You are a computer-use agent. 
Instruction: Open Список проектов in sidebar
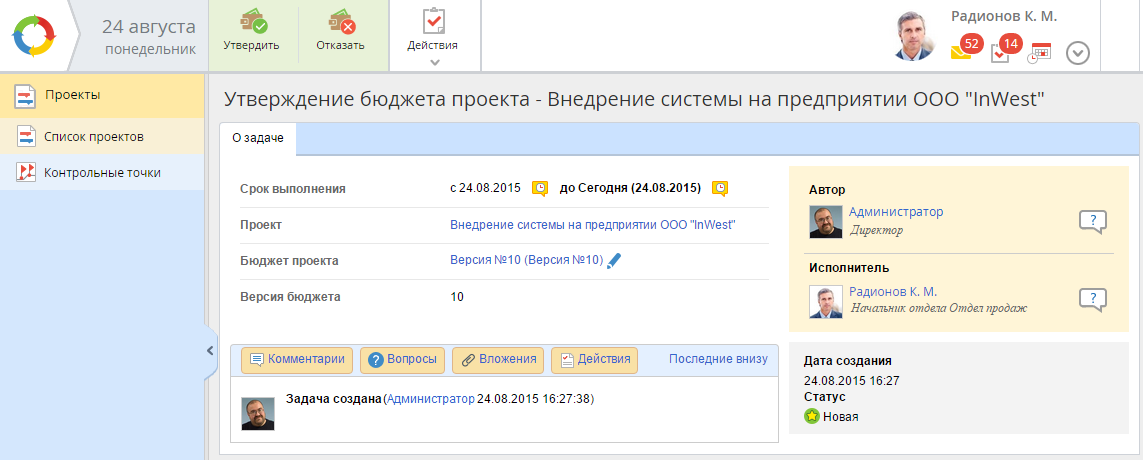pyautogui.click(x=102, y=136)
